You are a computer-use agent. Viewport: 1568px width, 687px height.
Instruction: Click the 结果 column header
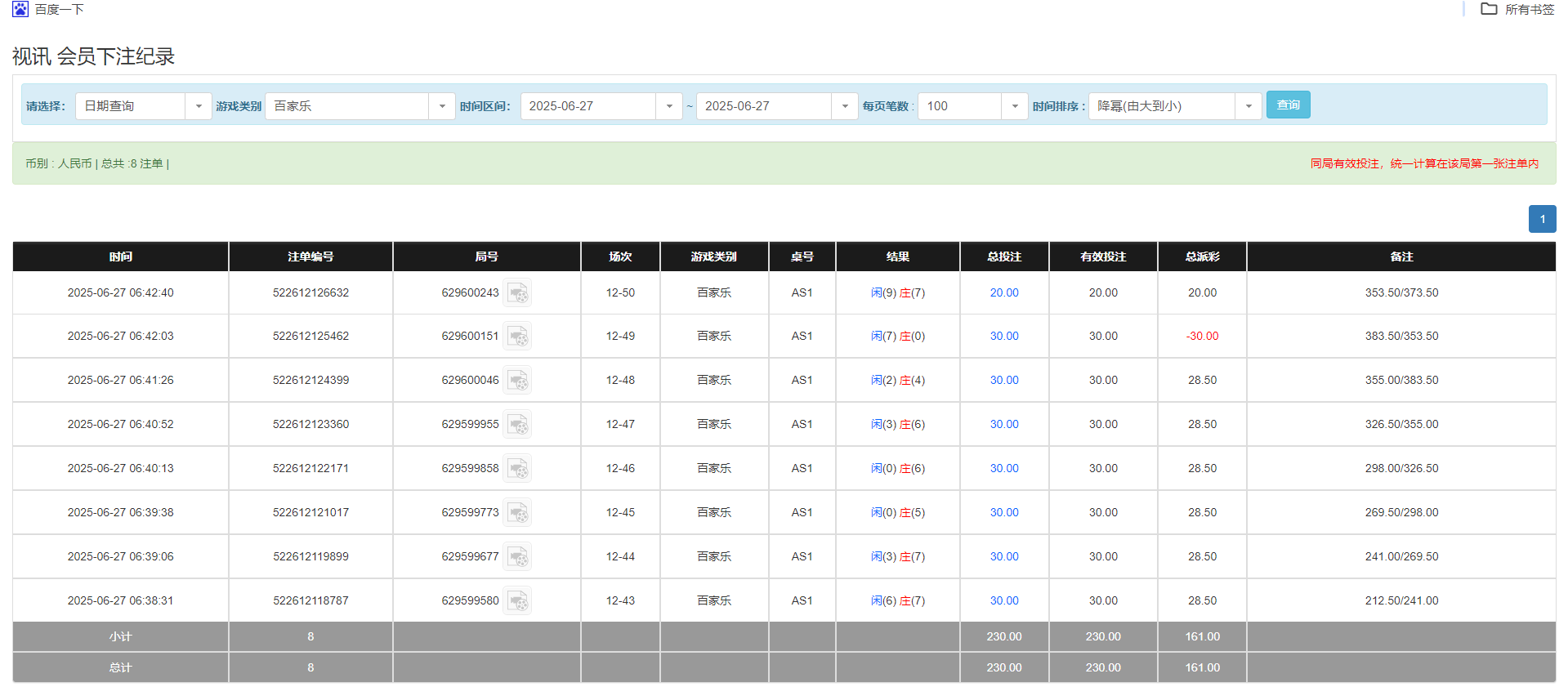click(x=898, y=257)
